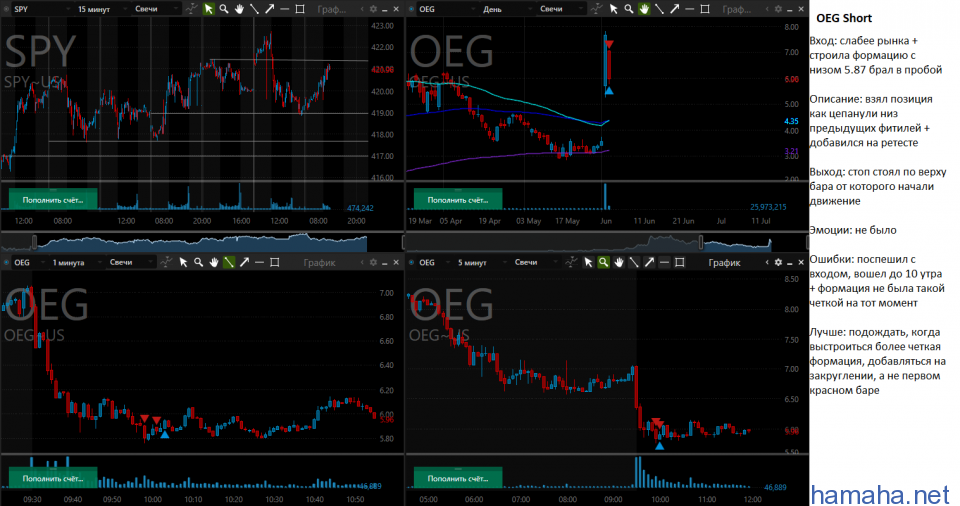The image size is (960, 506).
Task: Select the rectangle tool in OEG 1-minute chart
Action: pos(275,262)
